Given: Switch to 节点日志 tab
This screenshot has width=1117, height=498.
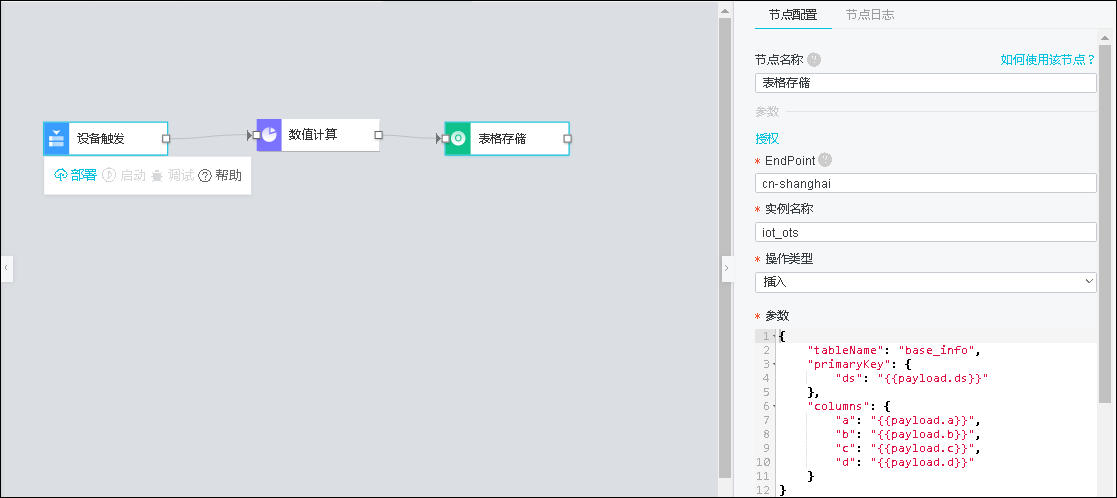Looking at the screenshot, I should click(x=870, y=14).
